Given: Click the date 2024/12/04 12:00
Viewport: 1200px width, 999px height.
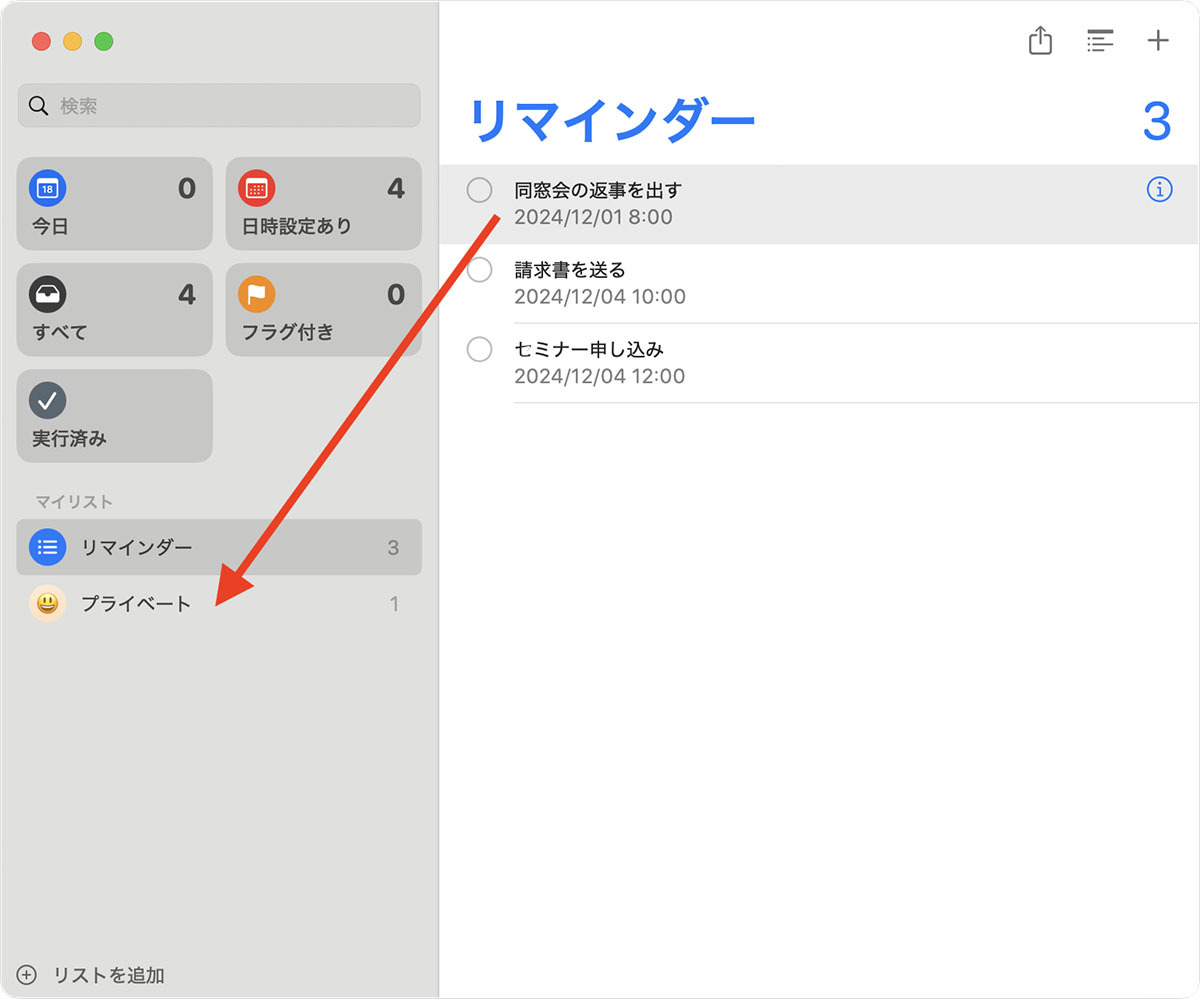Looking at the screenshot, I should pos(600,377).
